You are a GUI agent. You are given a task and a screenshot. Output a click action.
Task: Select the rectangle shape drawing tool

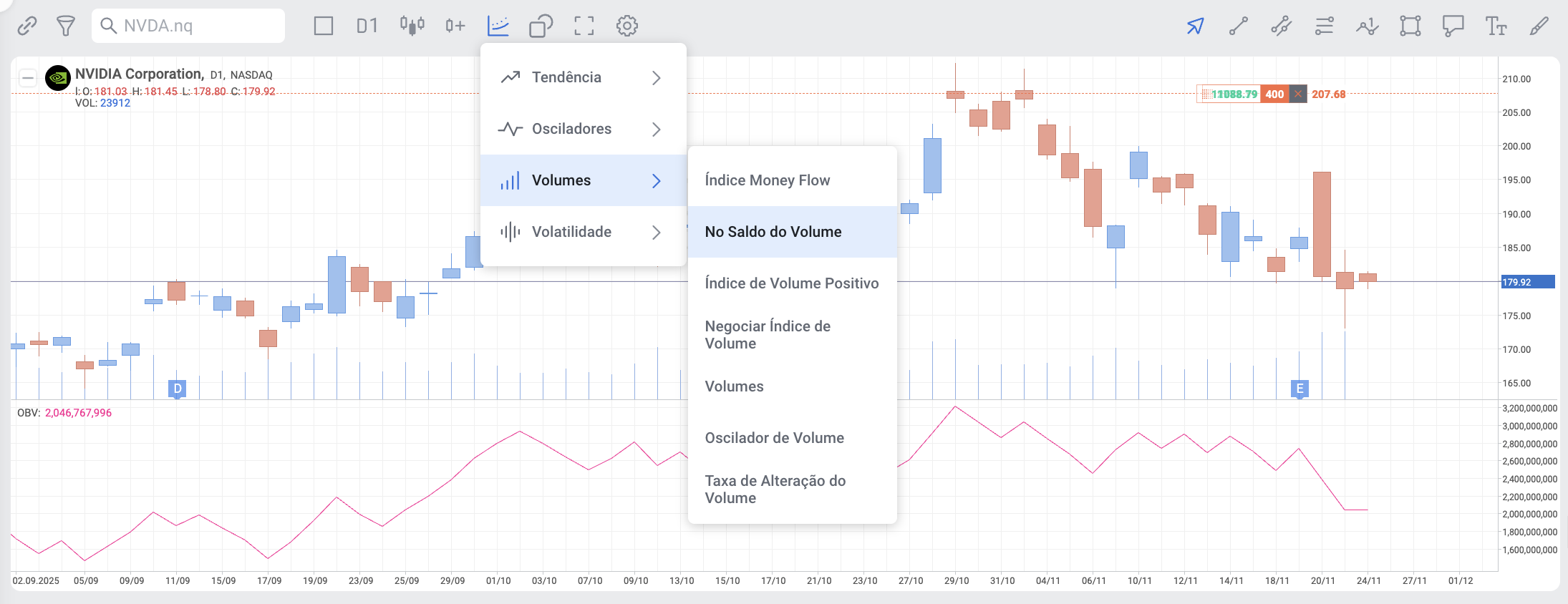[1410, 26]
